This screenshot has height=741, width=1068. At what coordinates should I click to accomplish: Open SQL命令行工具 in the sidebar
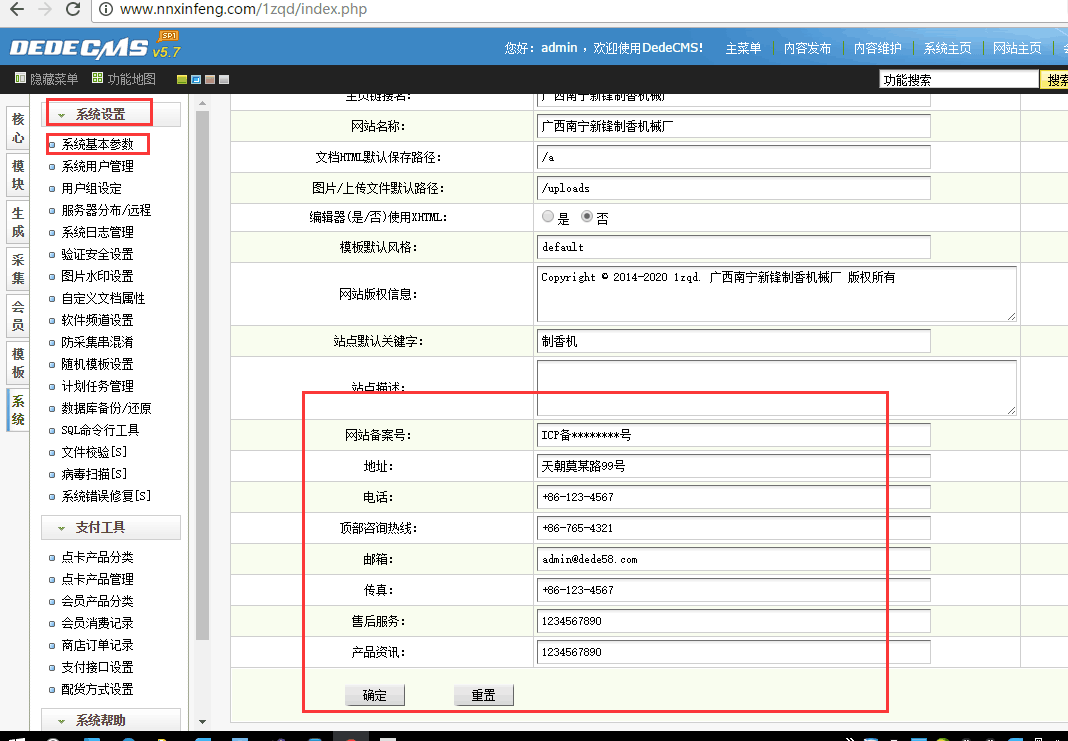[100, 430]
